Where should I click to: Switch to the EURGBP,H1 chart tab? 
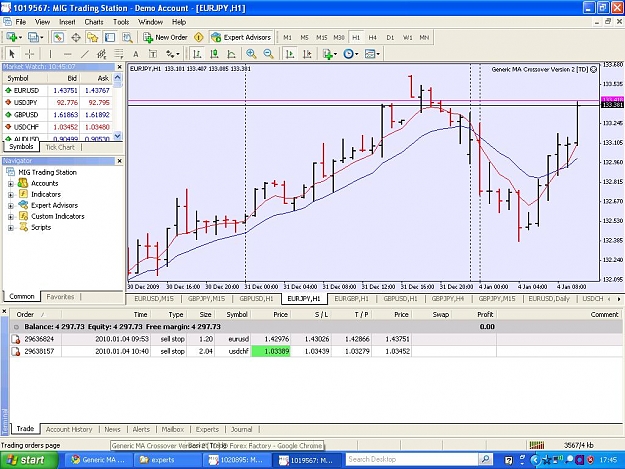[x=351, y=298]
